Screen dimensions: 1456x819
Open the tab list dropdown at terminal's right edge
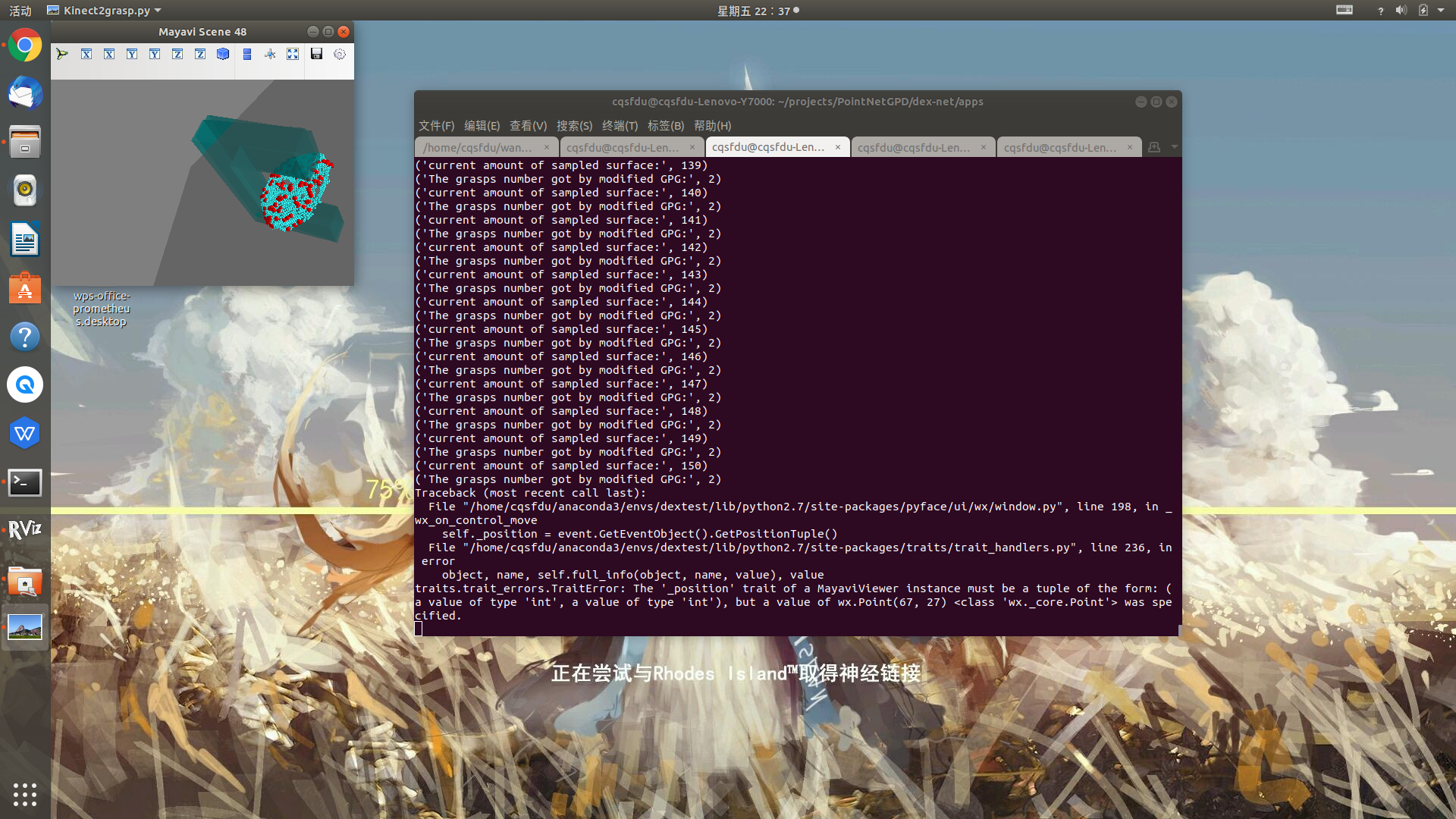1172,147
